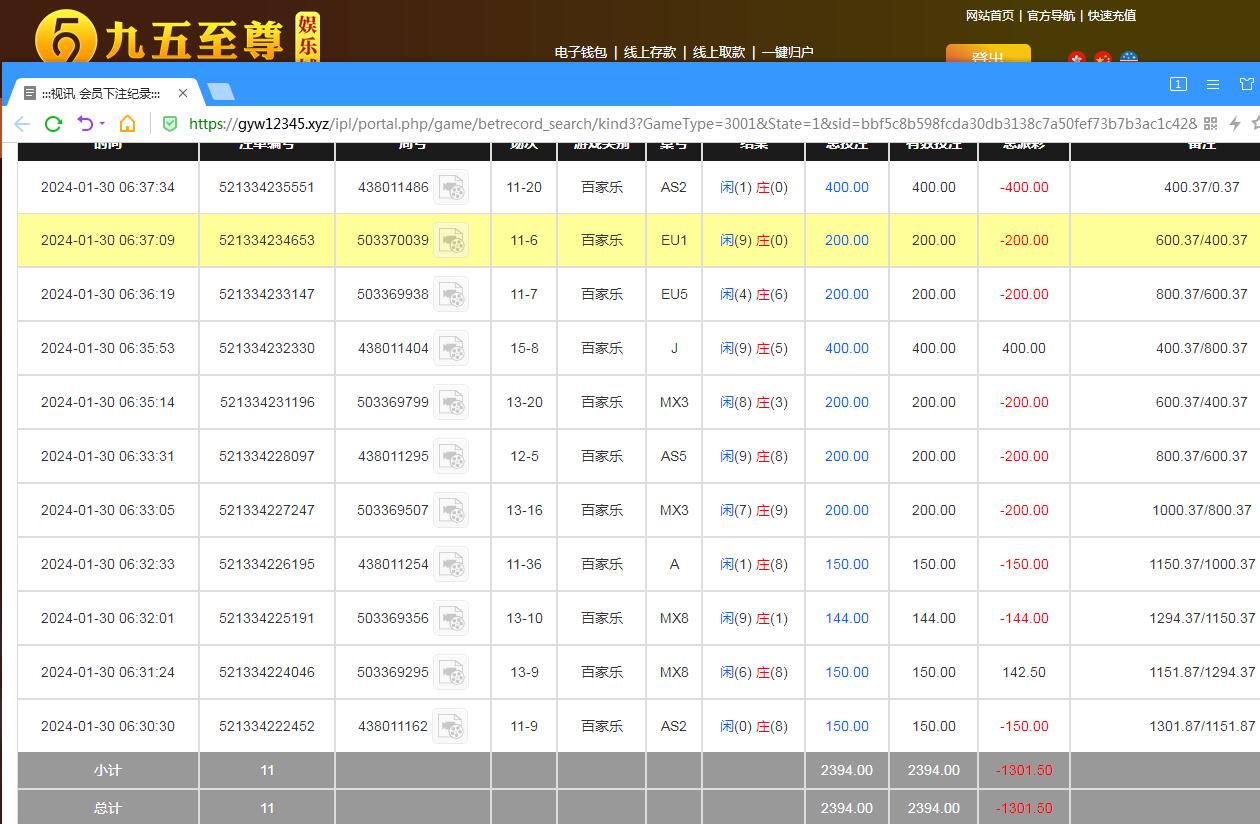This screenshot has height=824, width=1260.
Task: Open video replay for round 503369799
Action: 451,403
